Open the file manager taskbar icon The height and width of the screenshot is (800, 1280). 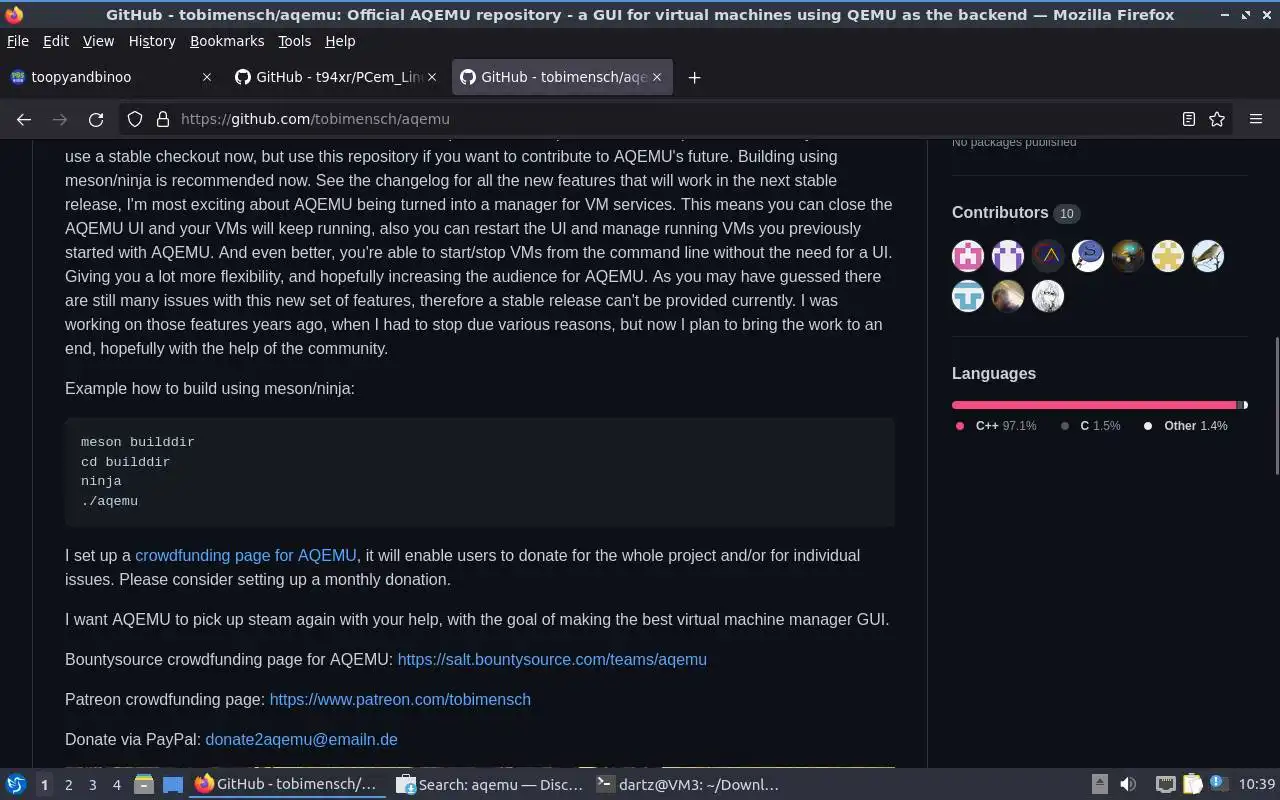[143, 785]
